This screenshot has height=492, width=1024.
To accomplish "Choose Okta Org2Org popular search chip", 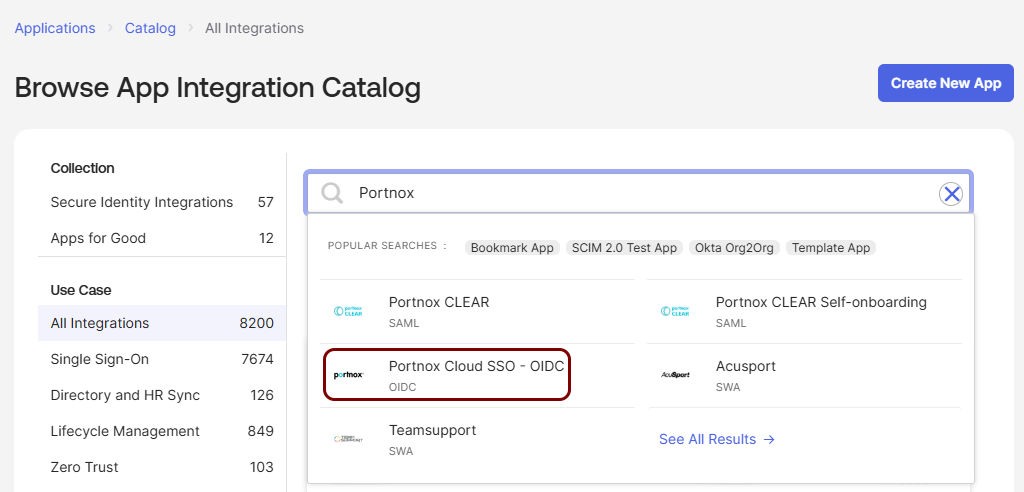I will [734, 248].
